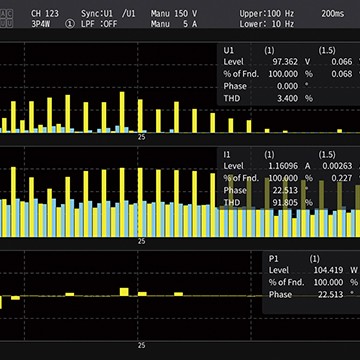
Task: Select the tallest yellow bar in U1 chart
Action: (122, 112)
